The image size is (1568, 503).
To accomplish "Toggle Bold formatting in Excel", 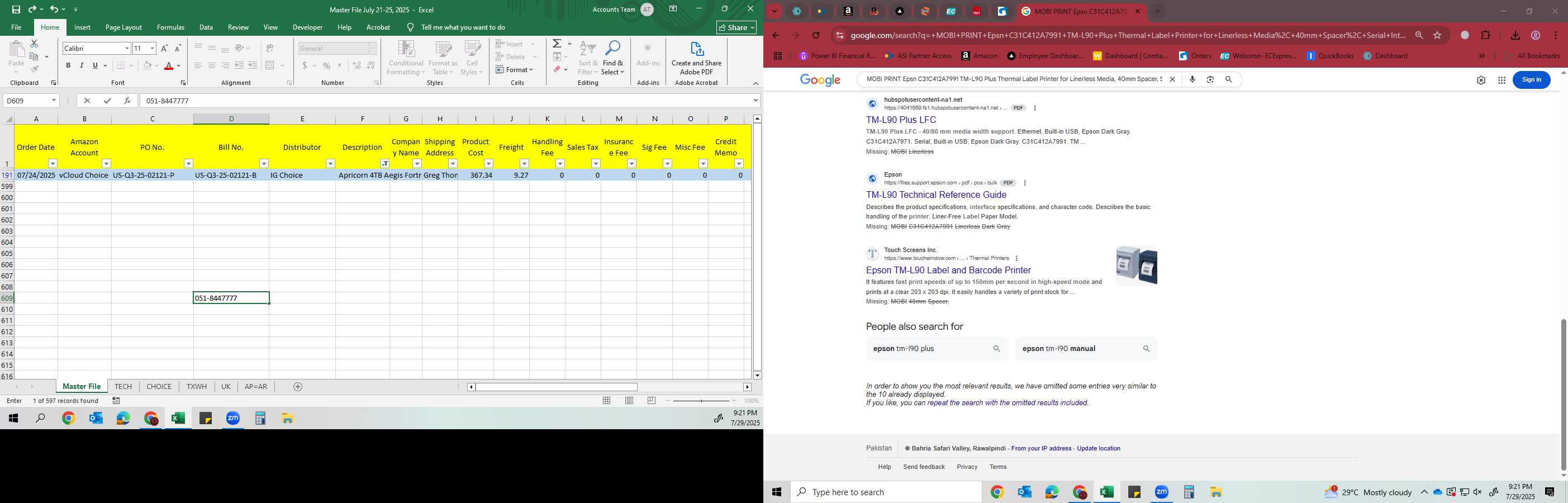I will [x=68, y=65].
